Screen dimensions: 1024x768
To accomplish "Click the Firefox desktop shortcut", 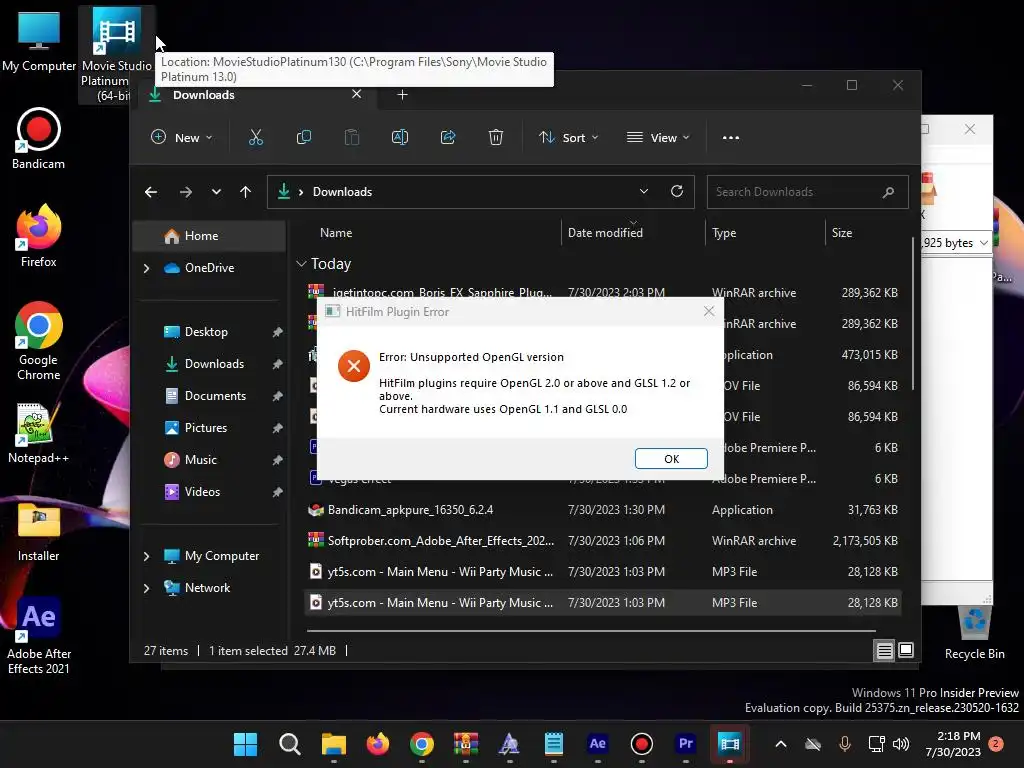I will 39,236.
